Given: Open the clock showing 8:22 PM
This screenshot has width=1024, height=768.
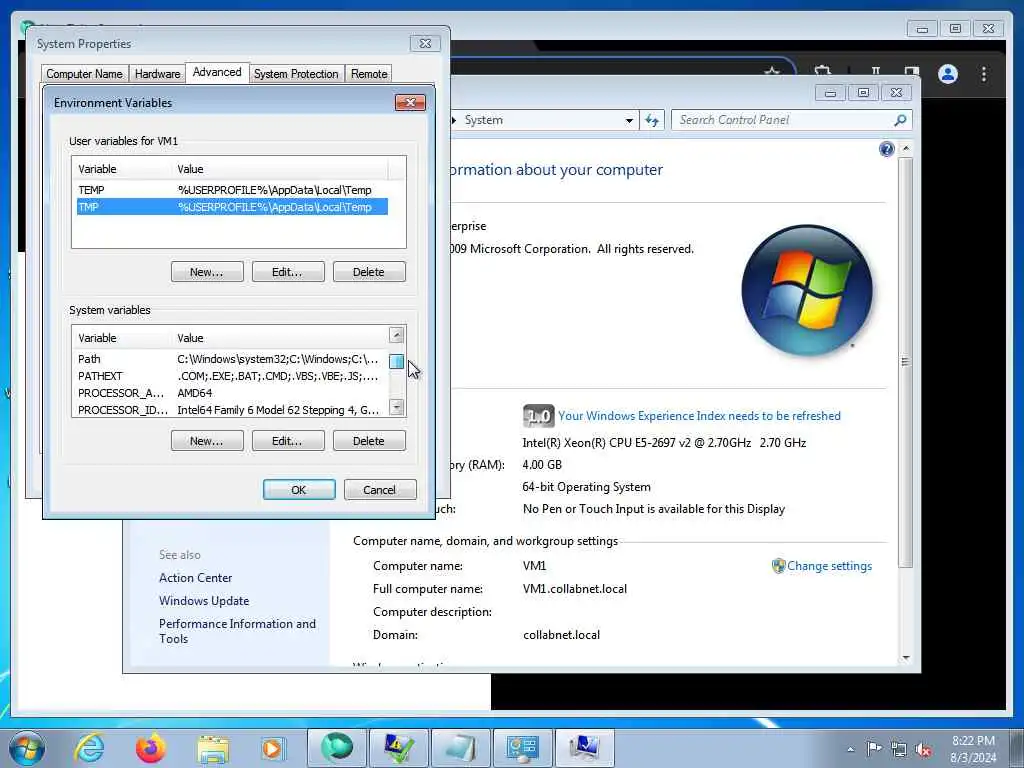Looking at the screenshot, I should click(x=973, y=749).
